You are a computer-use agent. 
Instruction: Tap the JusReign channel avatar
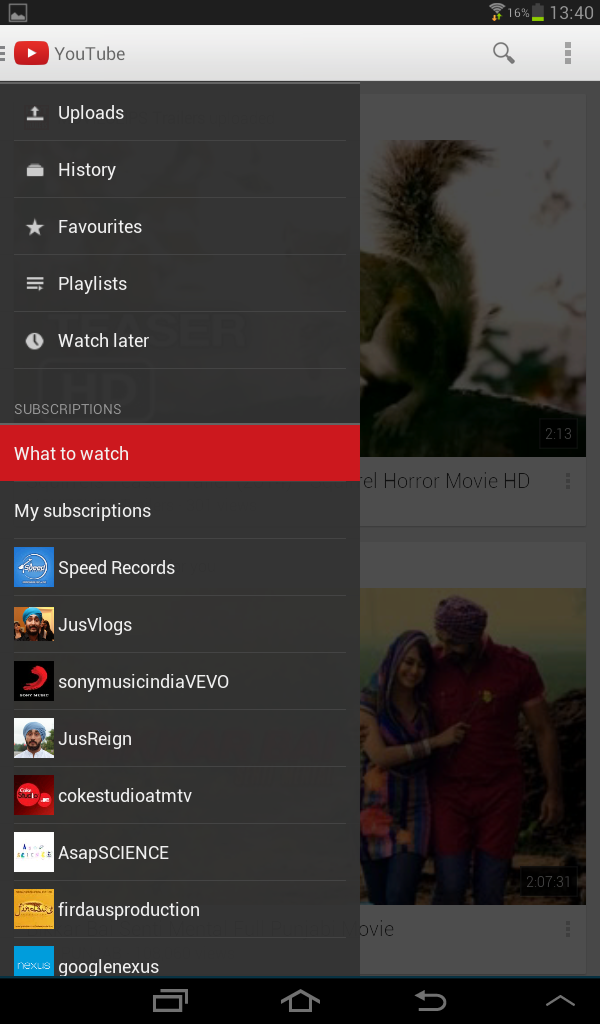(34, 739)
